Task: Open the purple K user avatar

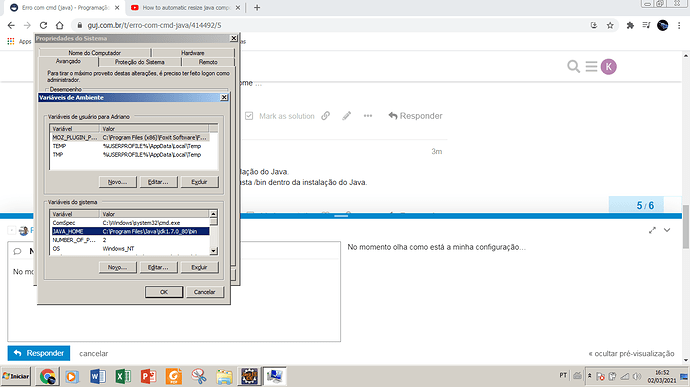Action: tap(609, 66)
